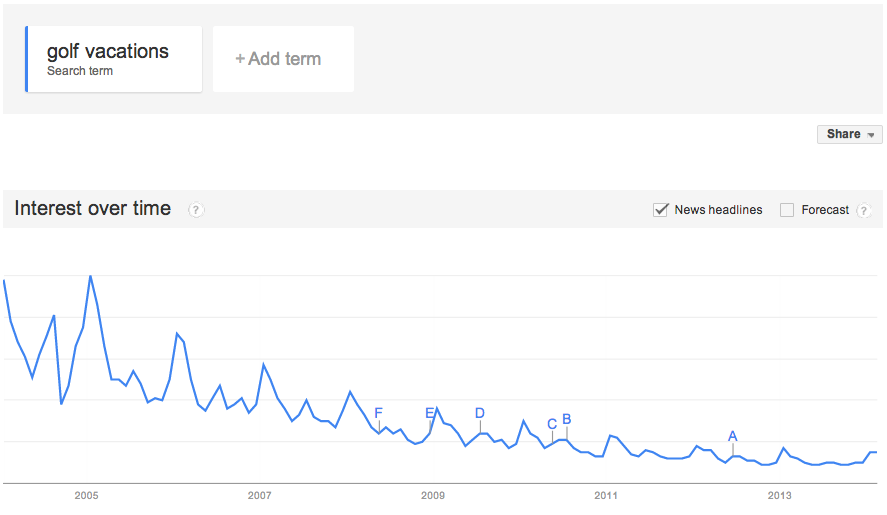Screen dimensions: 887x515
Task: Click the help icon next to Forecast
Action: [864, 211]
